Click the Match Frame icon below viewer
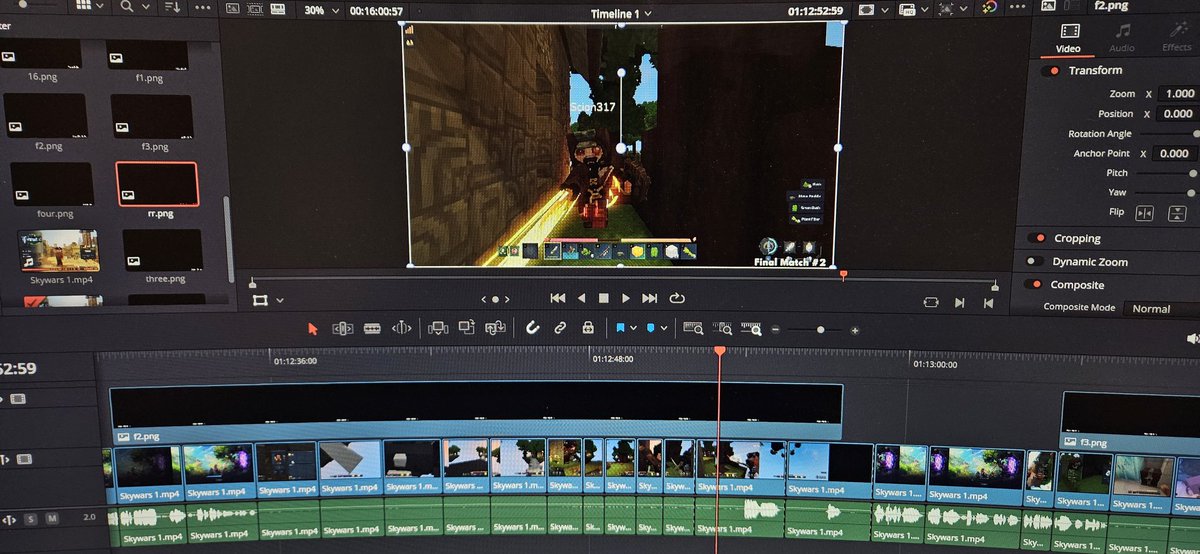Image resolution: width=1200 pixels, height=554 pixels. [x=931, y=301]
